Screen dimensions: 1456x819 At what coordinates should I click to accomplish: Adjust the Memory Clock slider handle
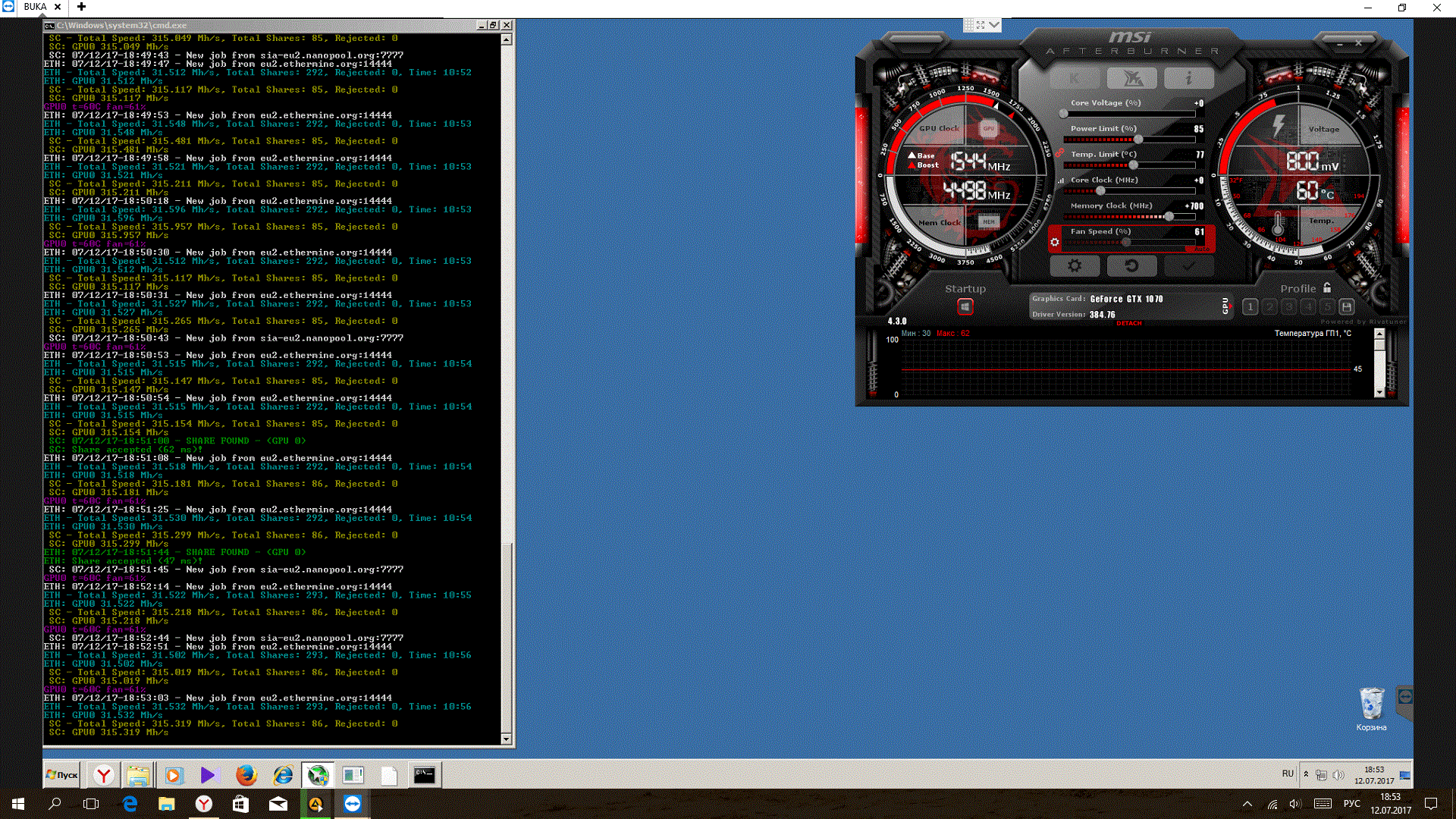1169,217
